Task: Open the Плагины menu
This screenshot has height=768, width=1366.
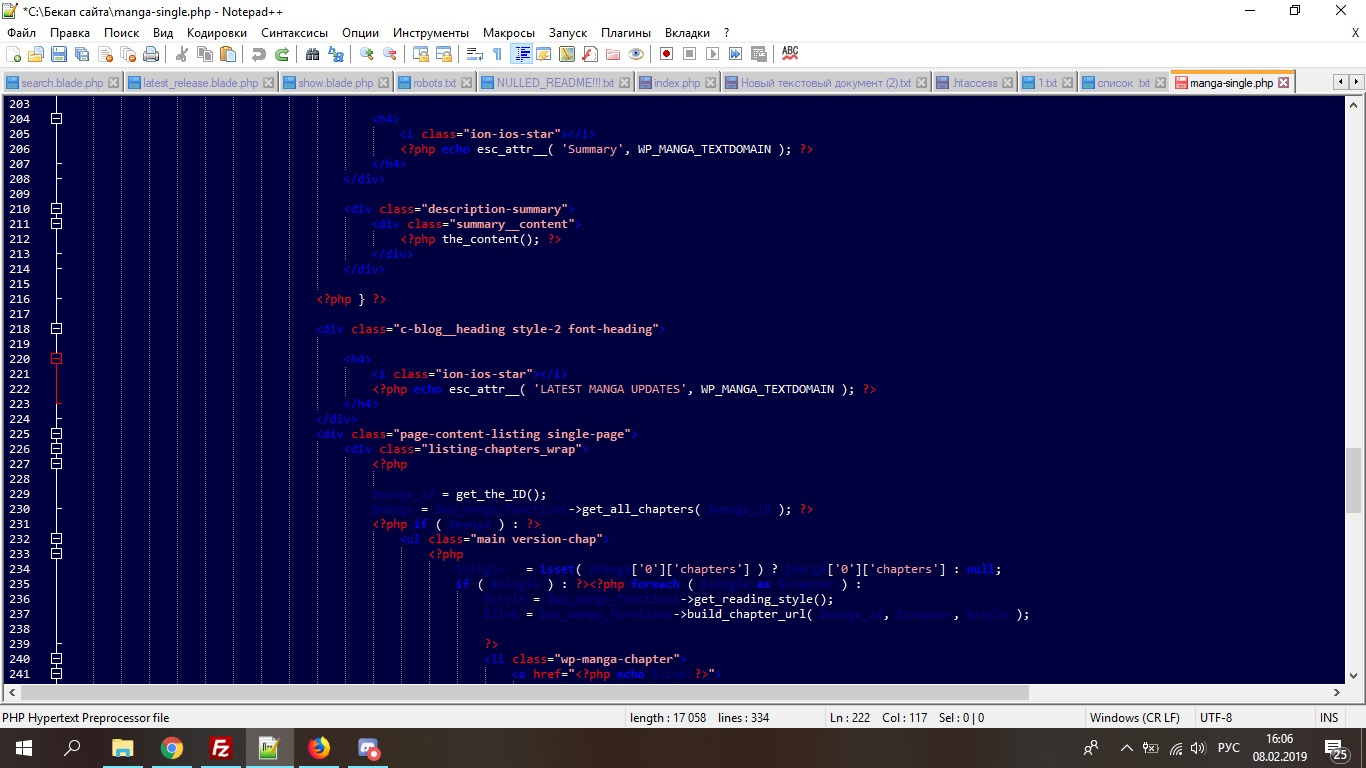Action: pyautogui.click(x=627, y=33)
